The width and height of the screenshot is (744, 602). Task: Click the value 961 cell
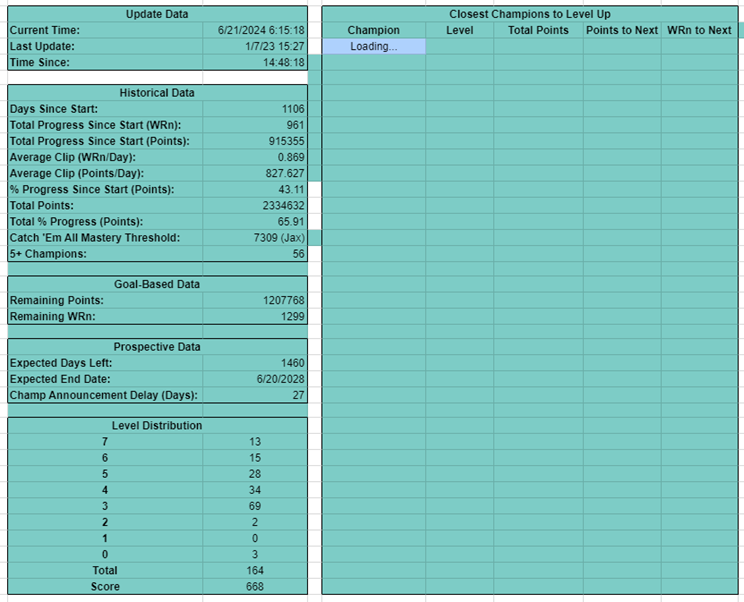pyautogui.click(x=255, y=125)
